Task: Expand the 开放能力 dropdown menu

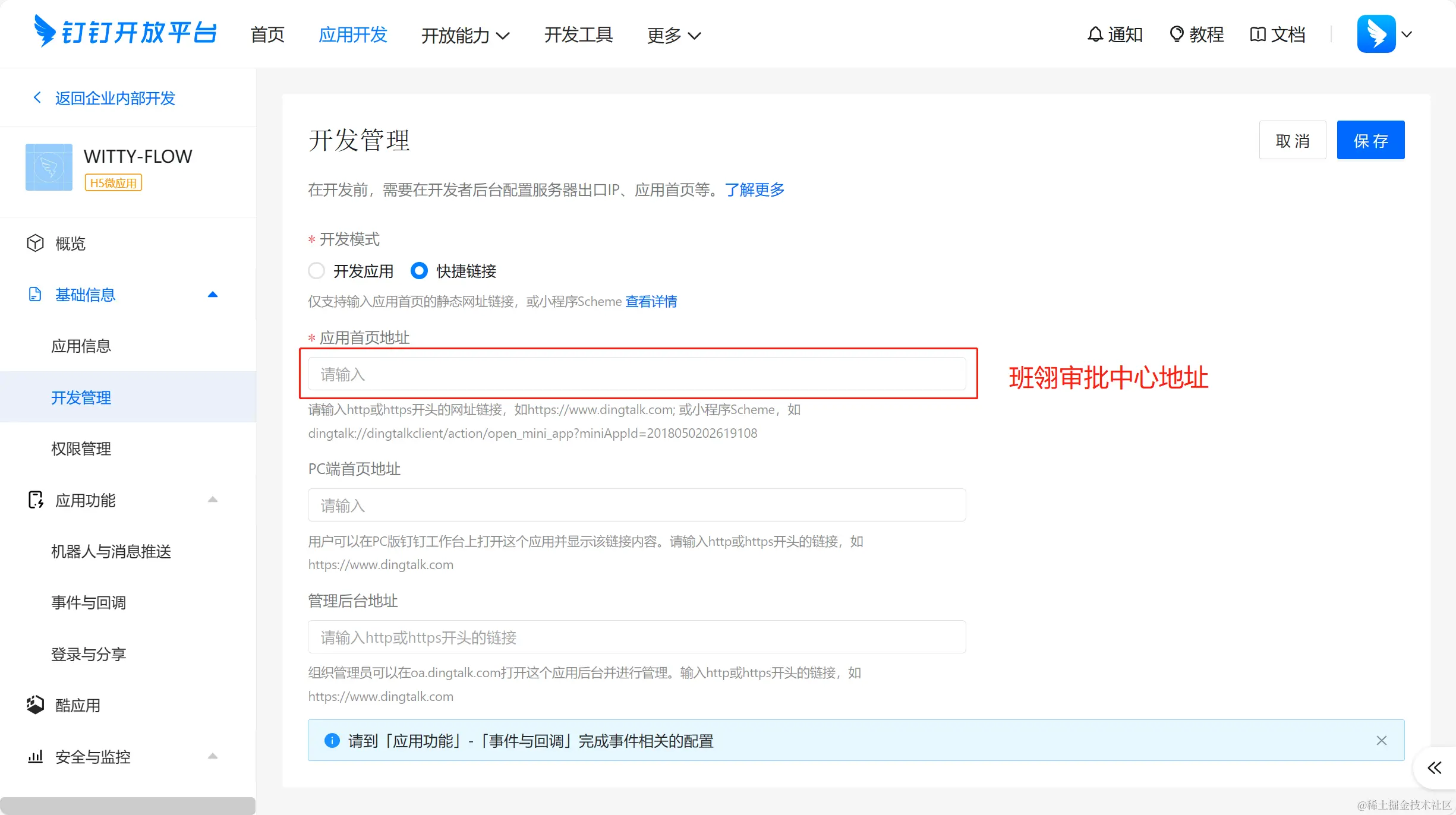Action: [x=465, y=36]
